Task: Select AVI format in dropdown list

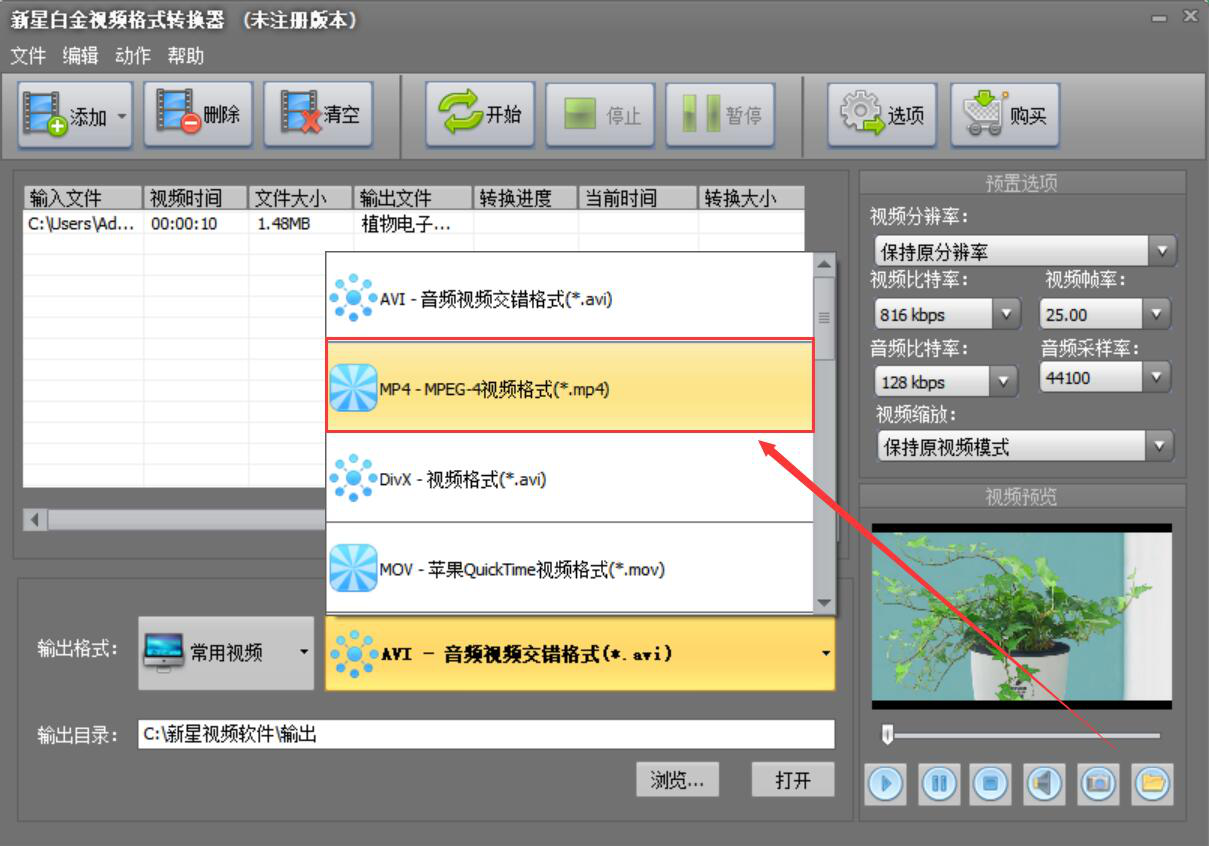Action: [570, 297]
